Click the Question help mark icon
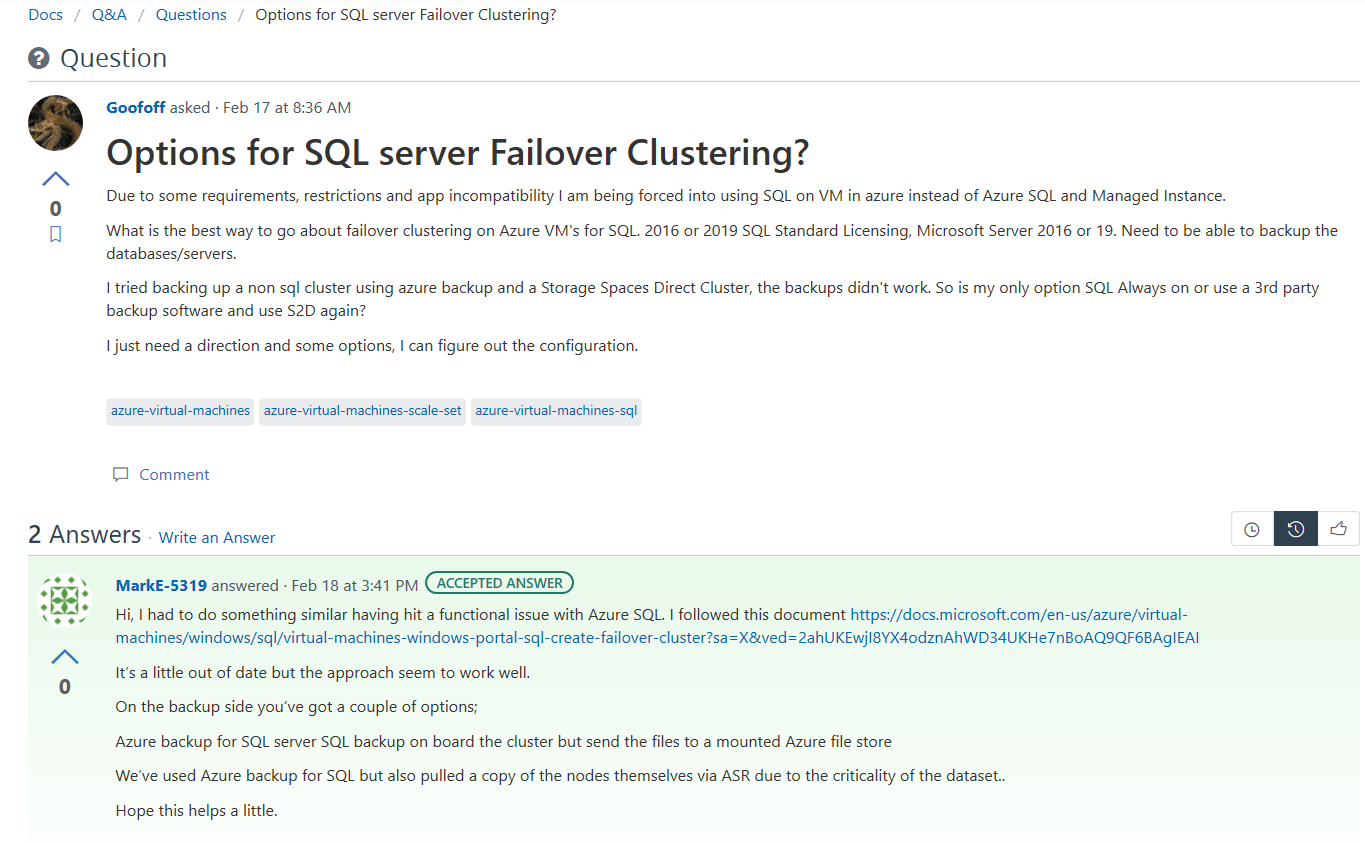This screenshot has width=1365, height=843. tap(39, 58)
